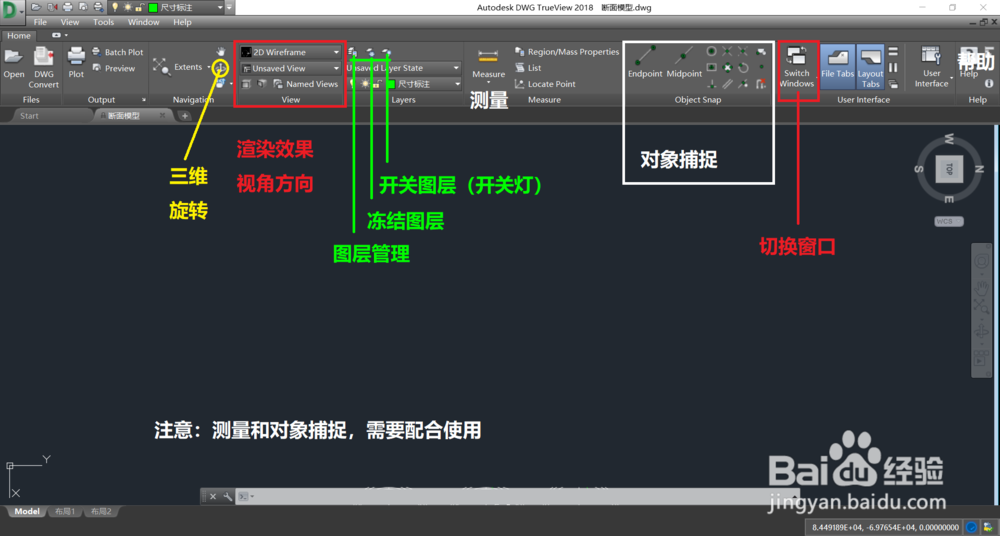The image size is (1000, 536).
Task: Click the List measure command
Action: tap(528, 68)
